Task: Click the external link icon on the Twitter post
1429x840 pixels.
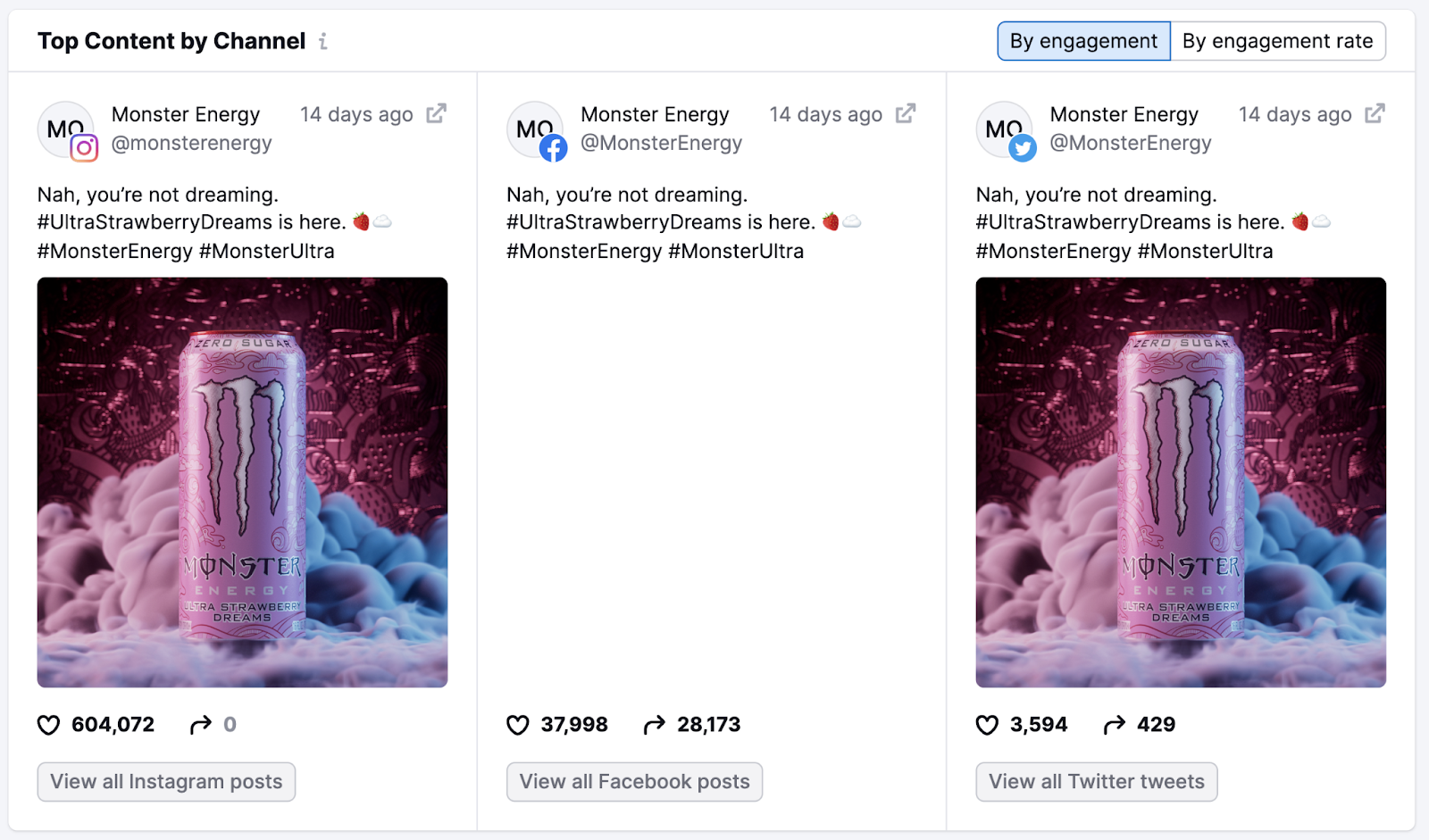Action: [1375, 113]
